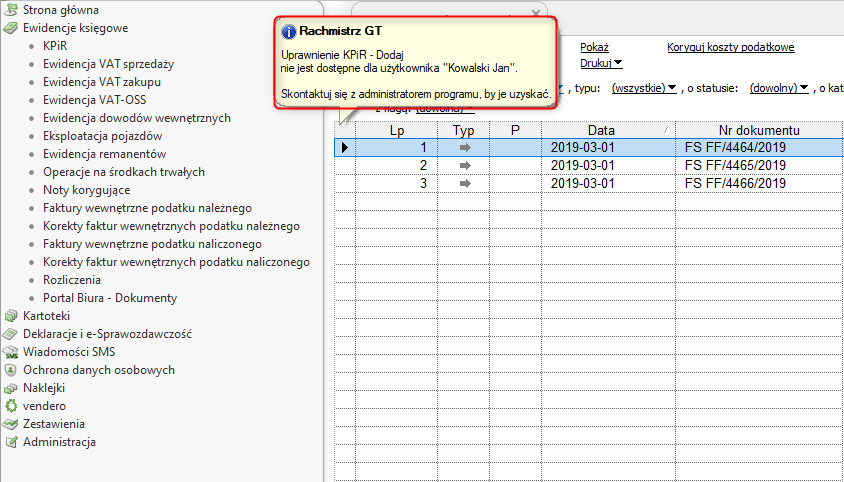The width and height of the screenshot is (844, 482).
Task: Click the Deklaracje i e-Sprawozdawczość icon
Action: [x=10, y=334]
